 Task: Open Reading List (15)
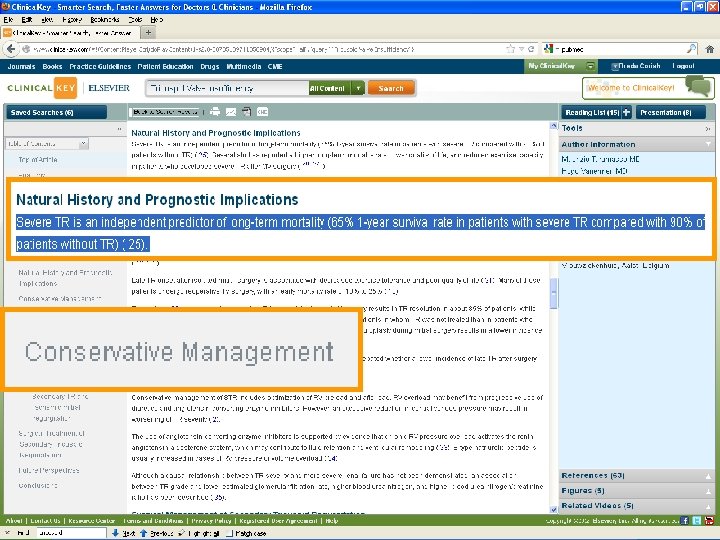pos(592,112)
